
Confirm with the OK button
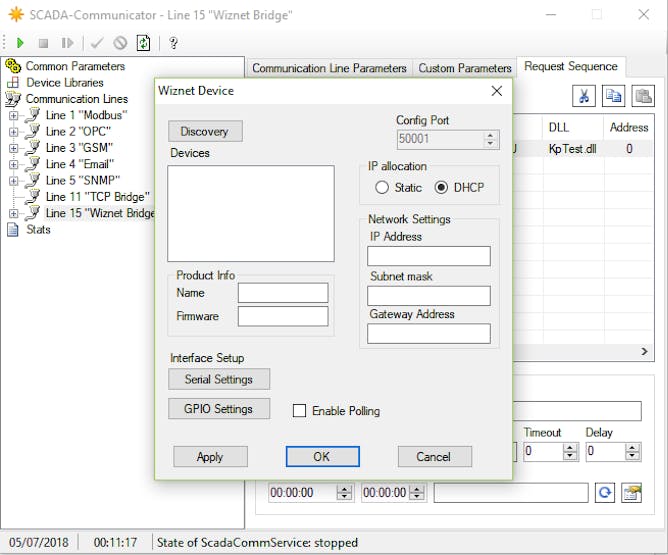322,457
